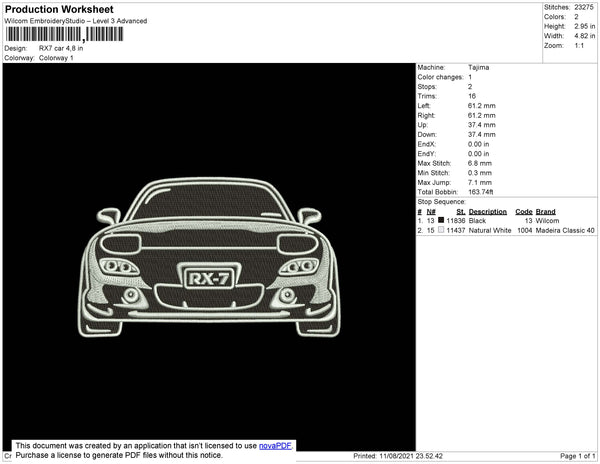Click the Wilcom brand entry in row one
The image size is (600, 464).
547,220
